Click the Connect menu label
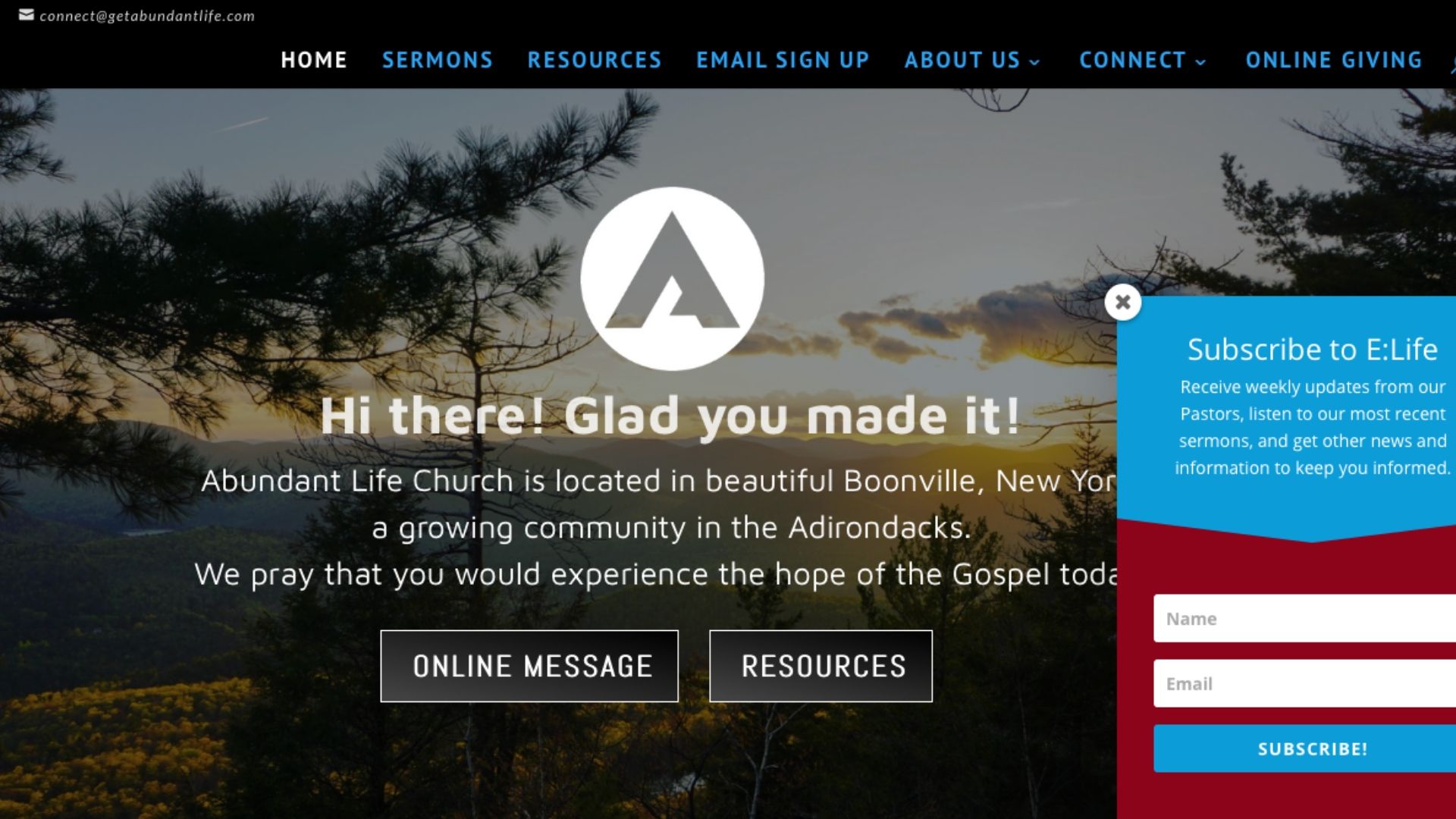1456x819 pixels. coord(1133,60)
